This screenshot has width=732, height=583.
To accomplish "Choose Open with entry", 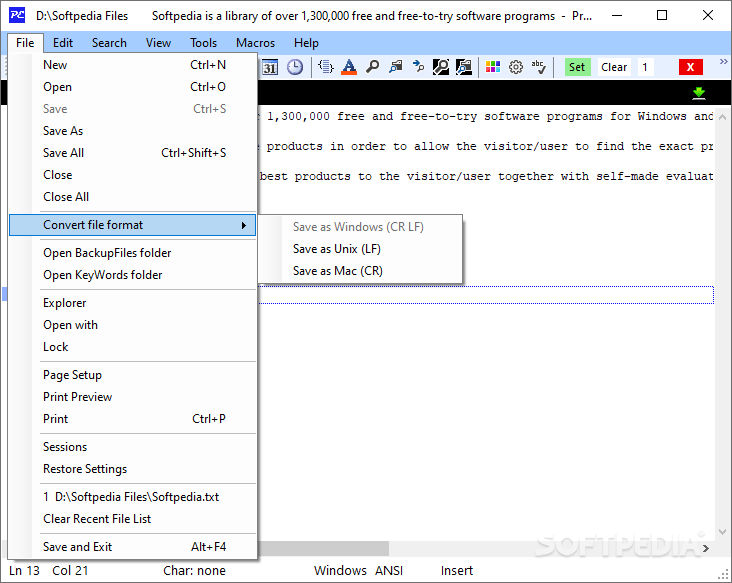I will 133,325.
